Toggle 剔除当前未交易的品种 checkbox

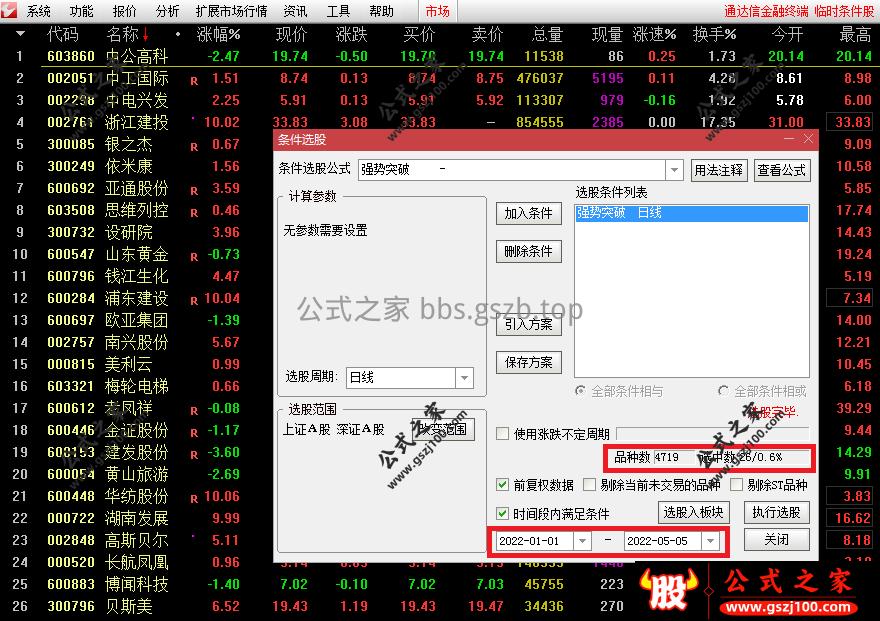[x=589, y=485]
